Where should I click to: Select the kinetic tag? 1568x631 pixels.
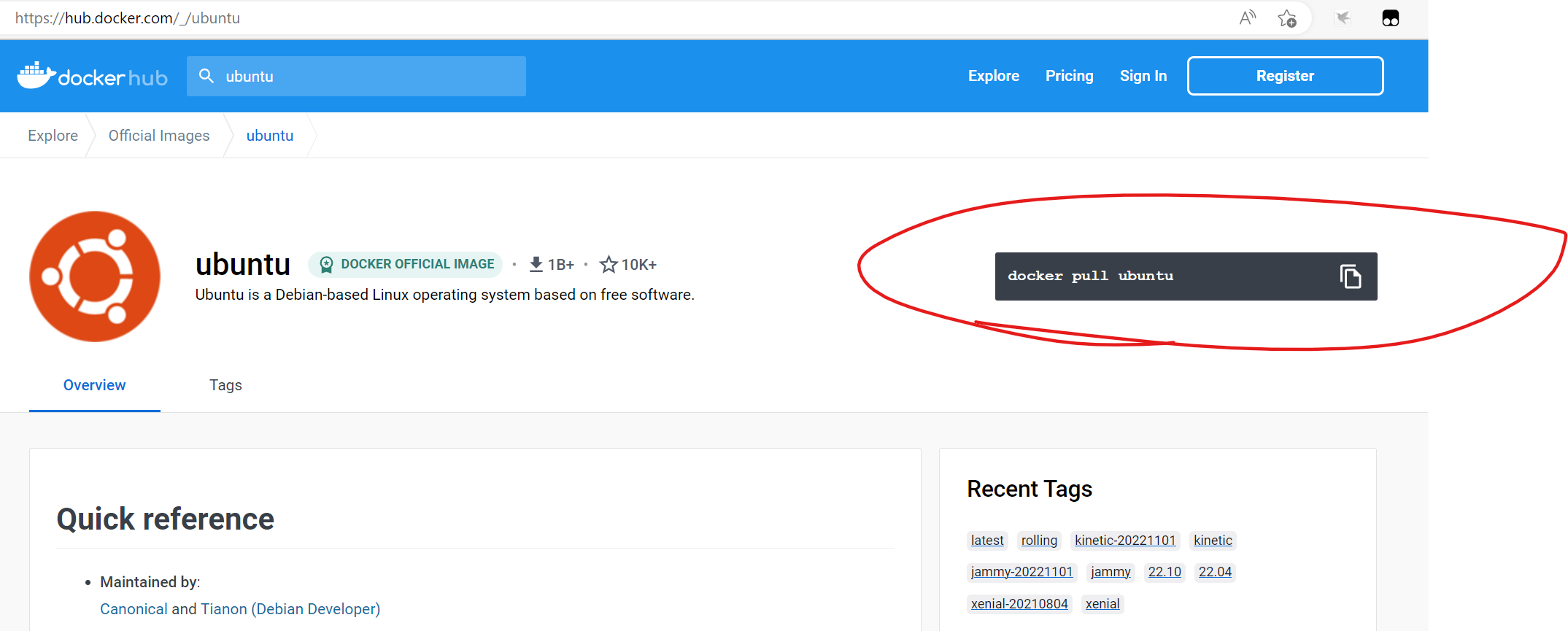point(1213,541)
